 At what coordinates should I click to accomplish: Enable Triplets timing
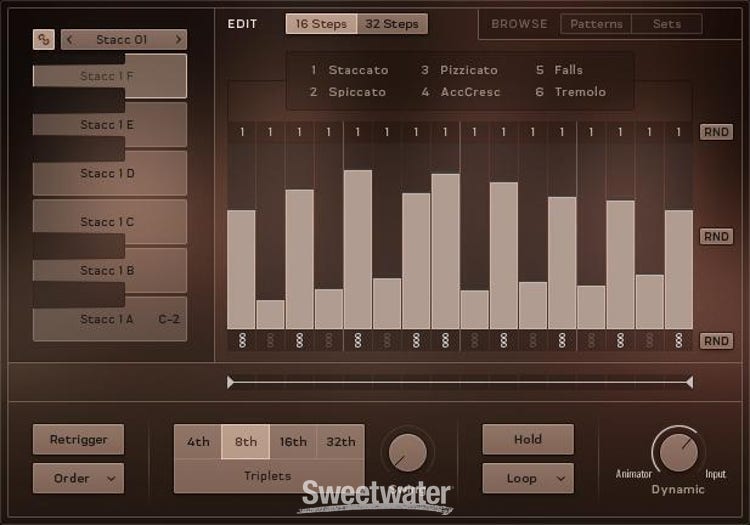pos(268,477)
